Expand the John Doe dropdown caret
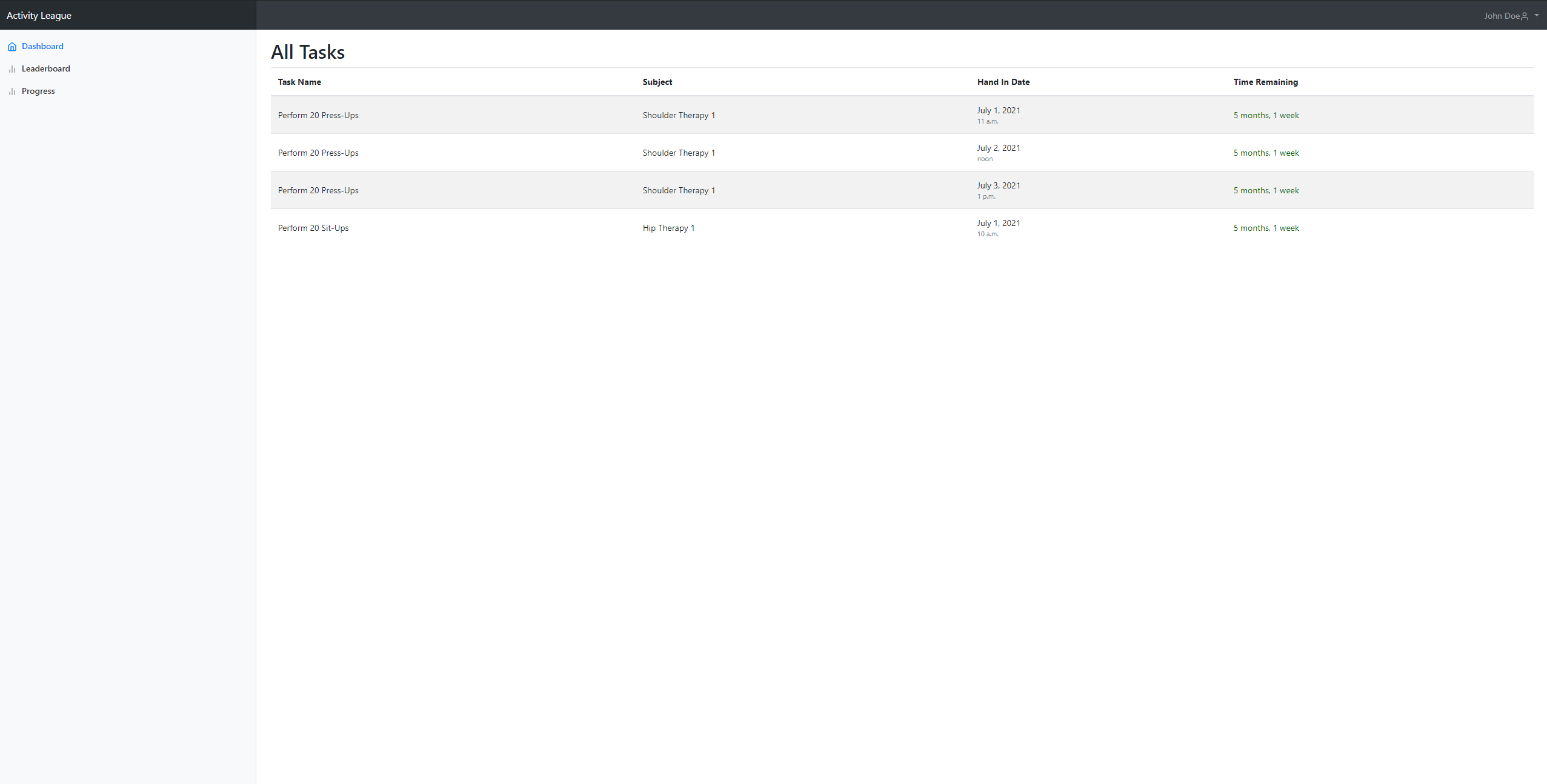 point(1537,16)
